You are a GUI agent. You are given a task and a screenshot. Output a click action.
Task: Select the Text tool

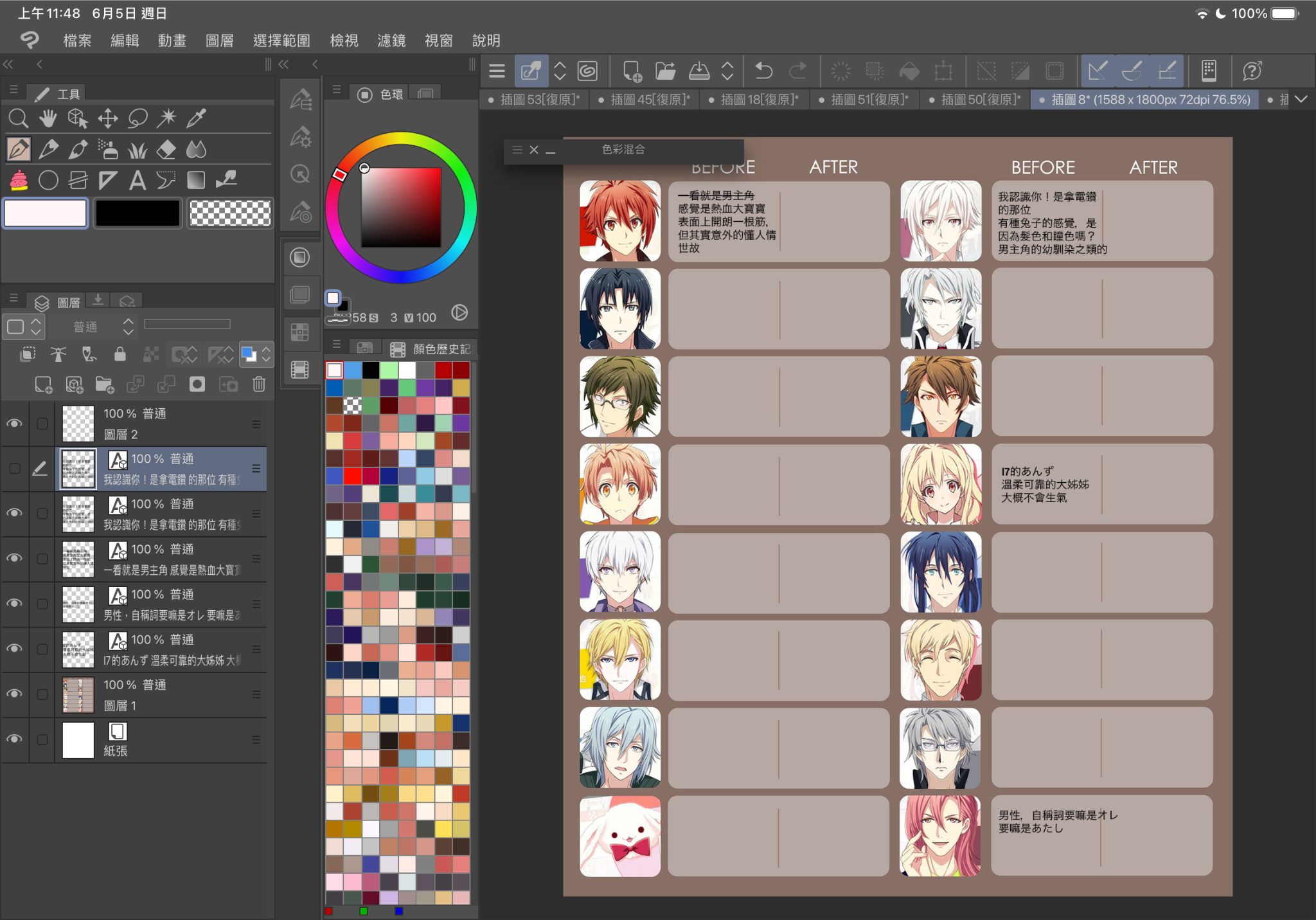point(137,180)
